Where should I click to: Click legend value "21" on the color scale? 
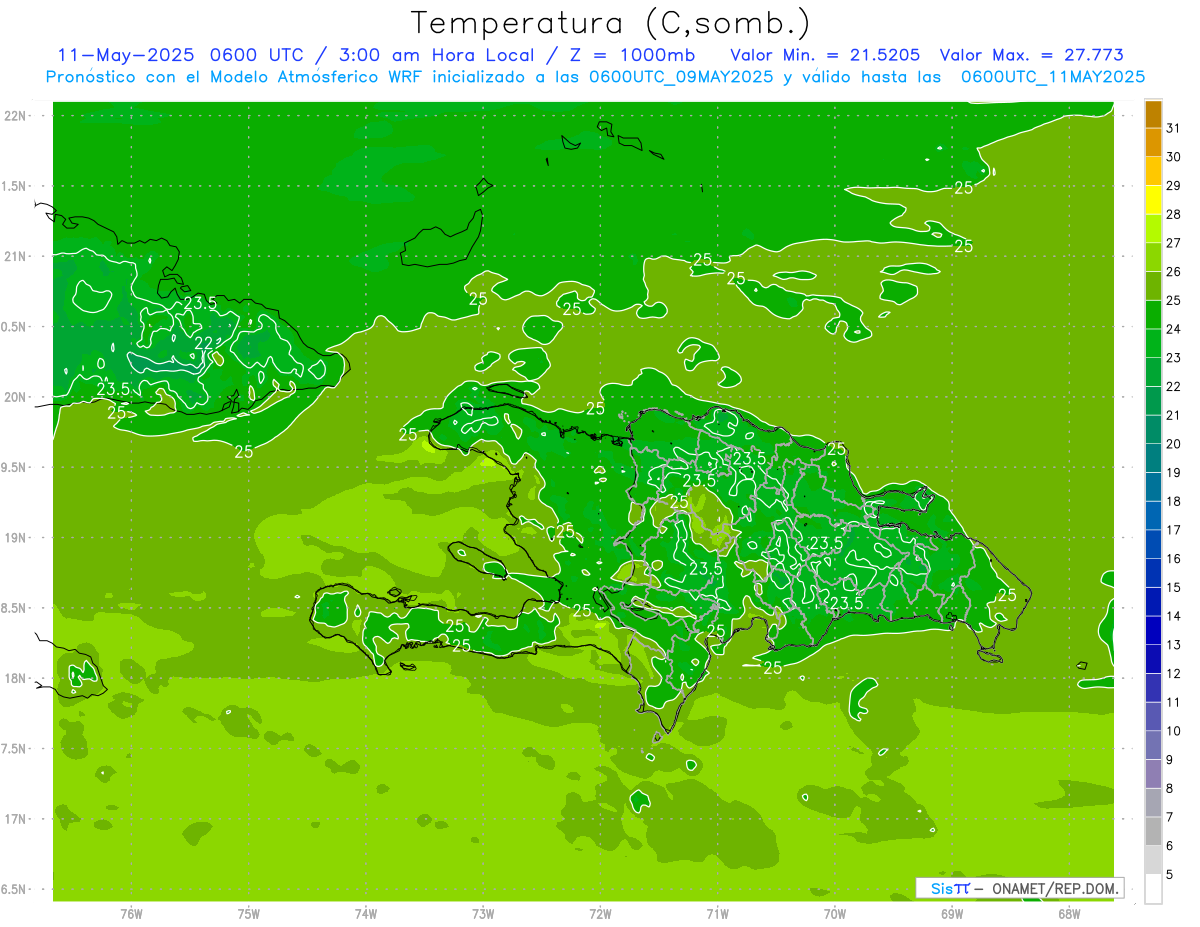click(x=1174, y=415)
